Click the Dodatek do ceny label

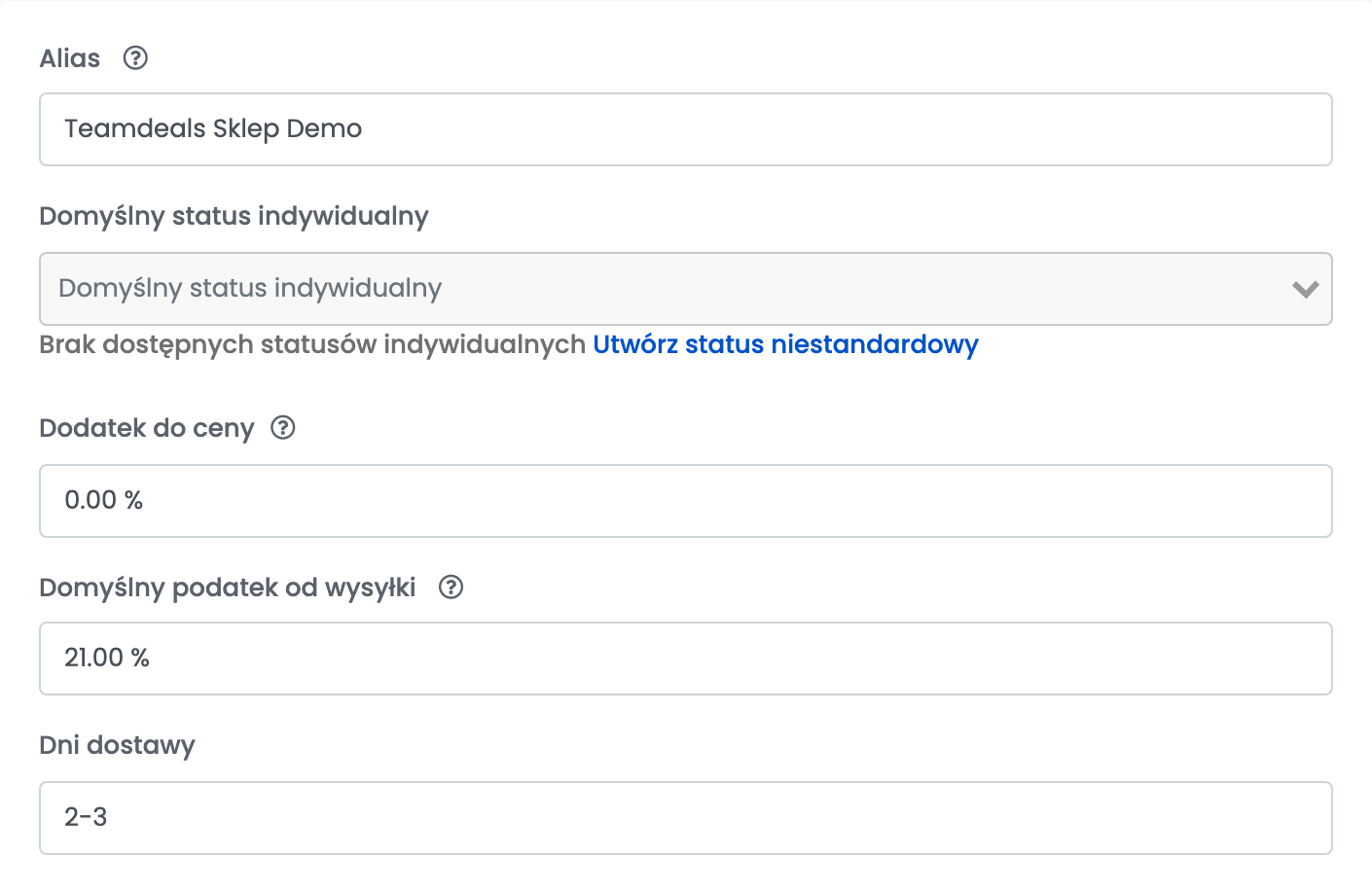click(x=147, y=428)
